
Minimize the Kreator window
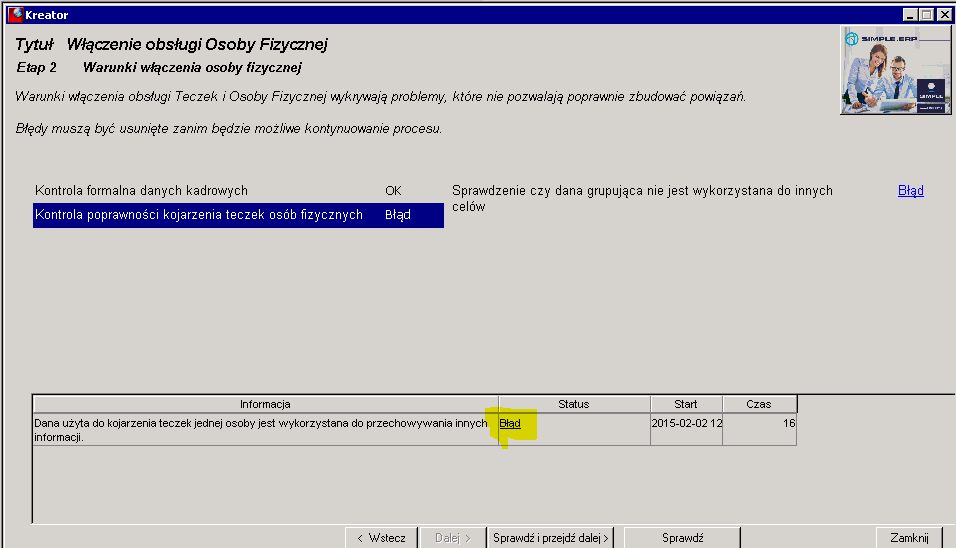pyautogui.click(x=910, y=15)
